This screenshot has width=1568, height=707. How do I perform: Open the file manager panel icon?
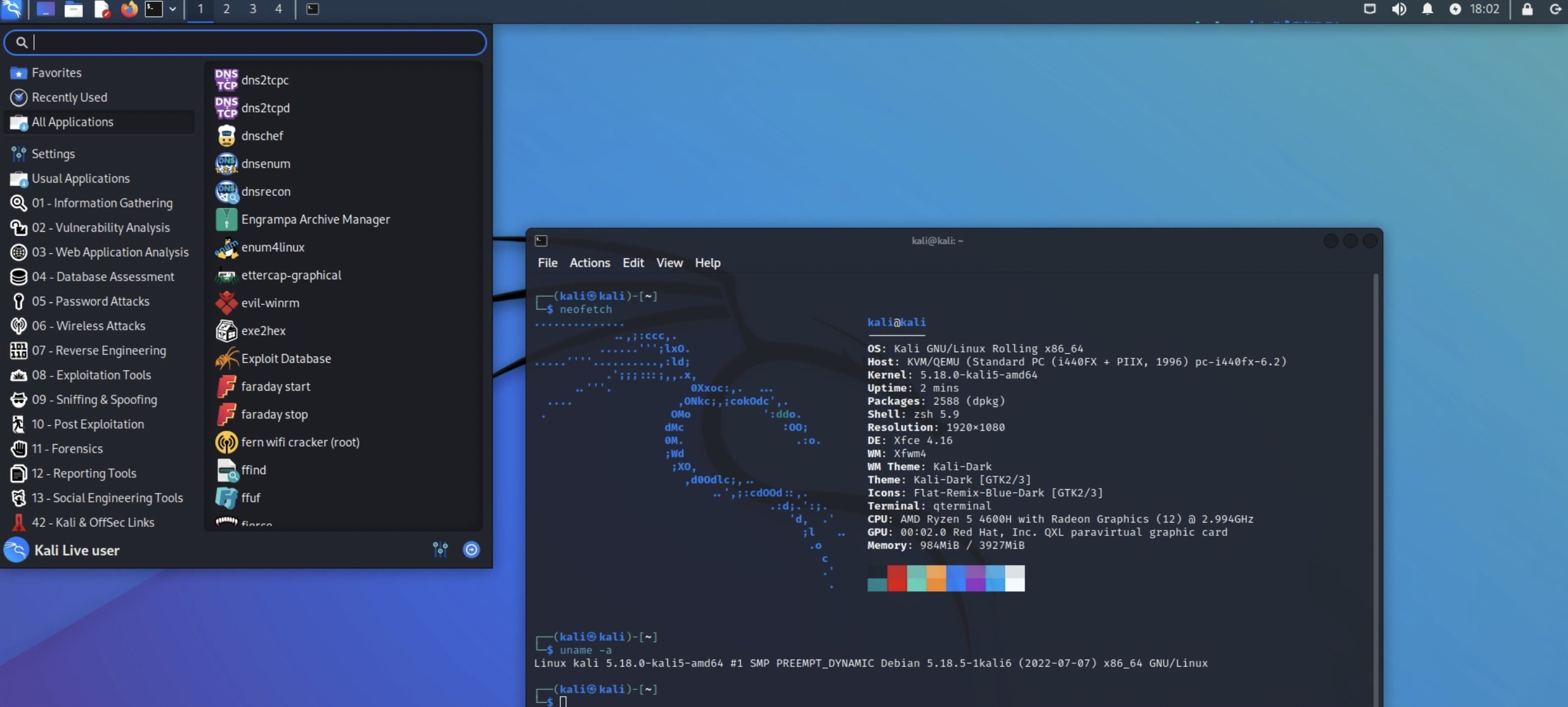tap(74, 9)
